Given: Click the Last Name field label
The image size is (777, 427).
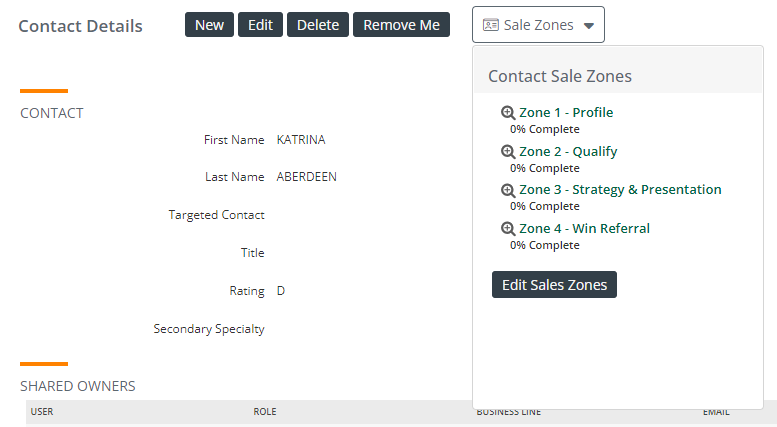Looking at the screenshot, I should tap(234, 177).
